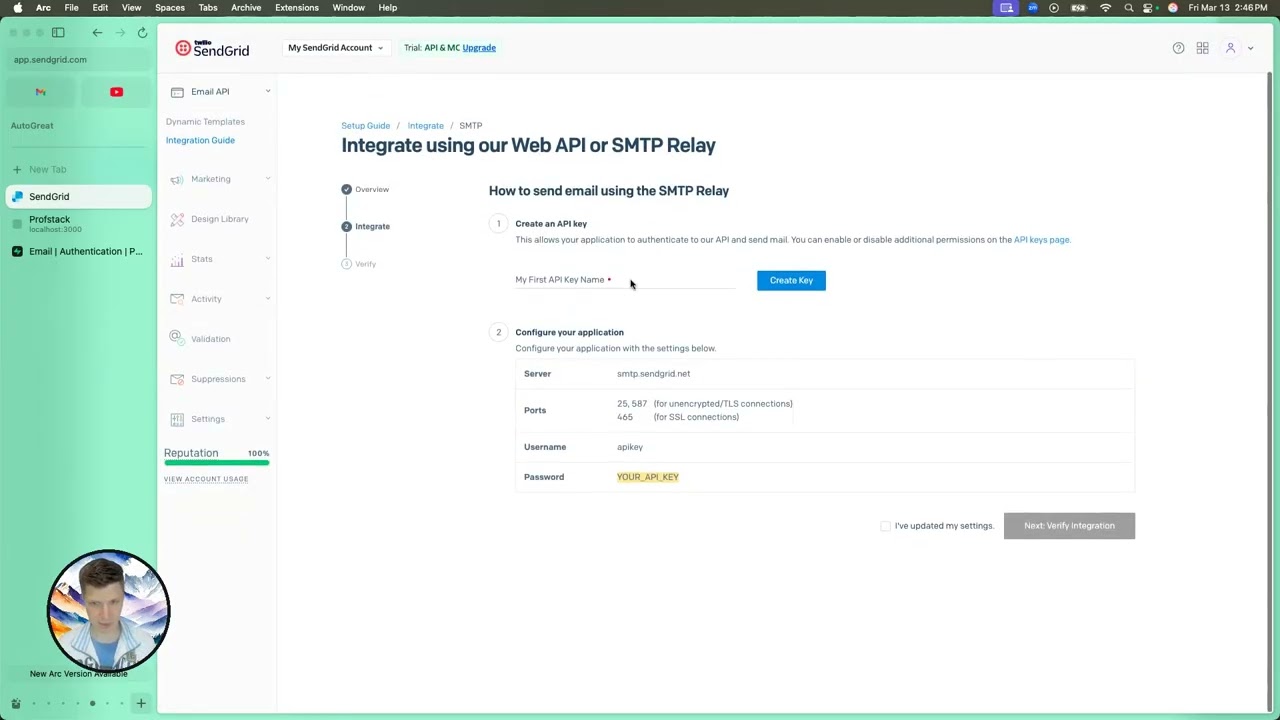The height and width of the screenshot is (720, 1280).
Task: Click the browser forward arrow
Action: click(120, 33)
